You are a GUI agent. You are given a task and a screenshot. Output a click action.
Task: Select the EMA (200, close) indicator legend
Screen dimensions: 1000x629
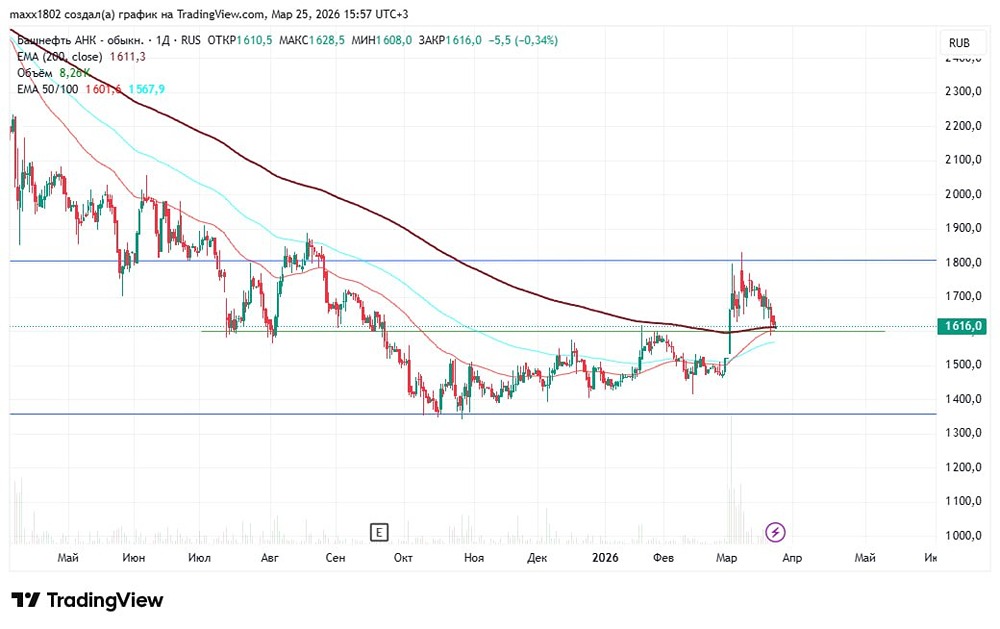pos(60,57)
